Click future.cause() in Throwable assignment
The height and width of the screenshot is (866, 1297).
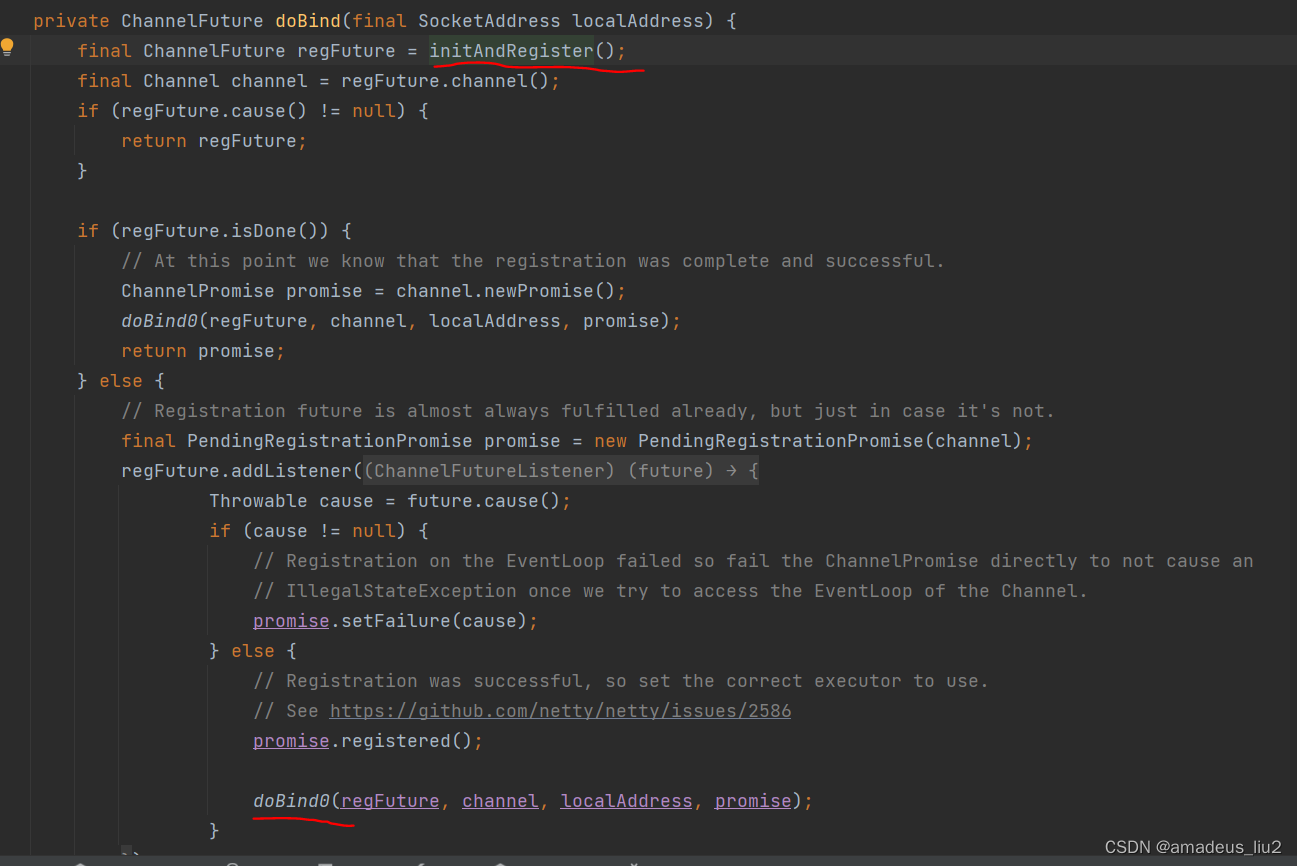tap(483, 501)
